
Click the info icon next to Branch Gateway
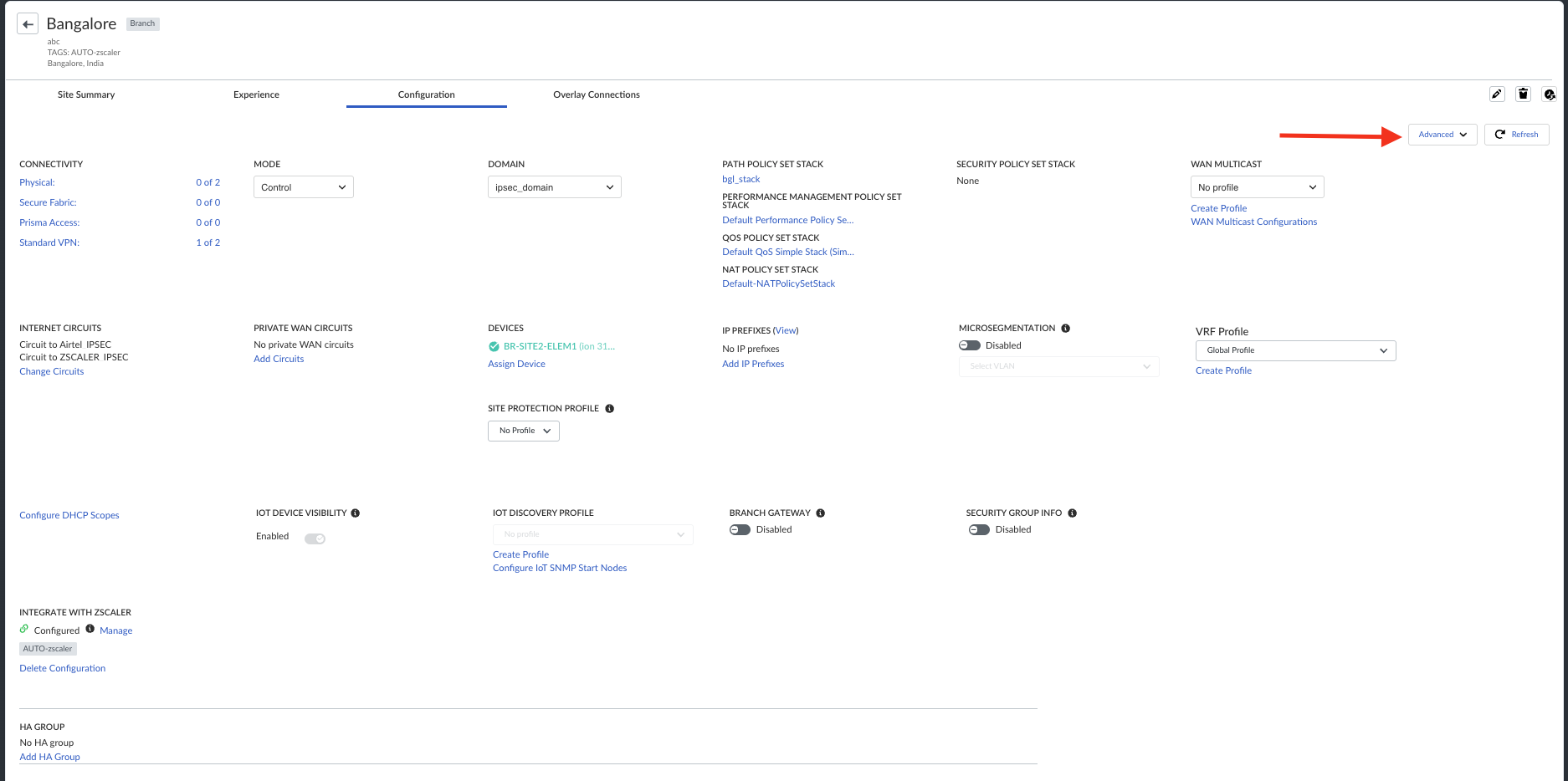[x=821, y=513]
